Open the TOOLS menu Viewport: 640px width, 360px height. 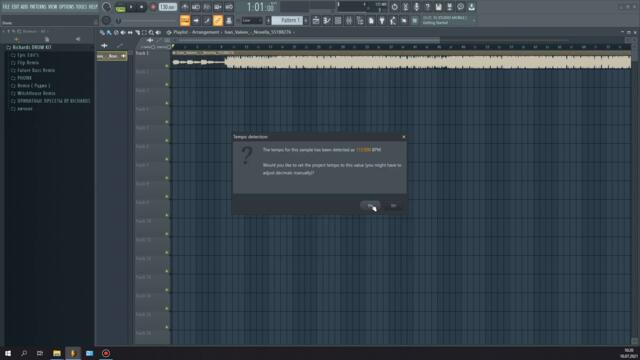click(82, 7)
